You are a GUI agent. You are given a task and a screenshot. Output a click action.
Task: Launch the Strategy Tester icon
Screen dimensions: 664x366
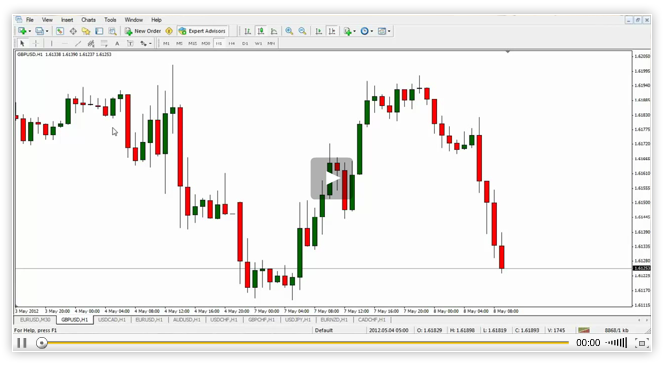112,31
